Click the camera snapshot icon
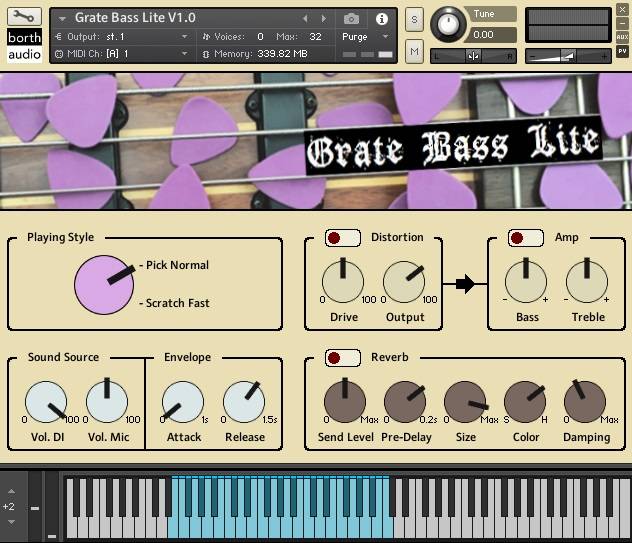This screenshot has height=543, width=632. pos(351,18)
